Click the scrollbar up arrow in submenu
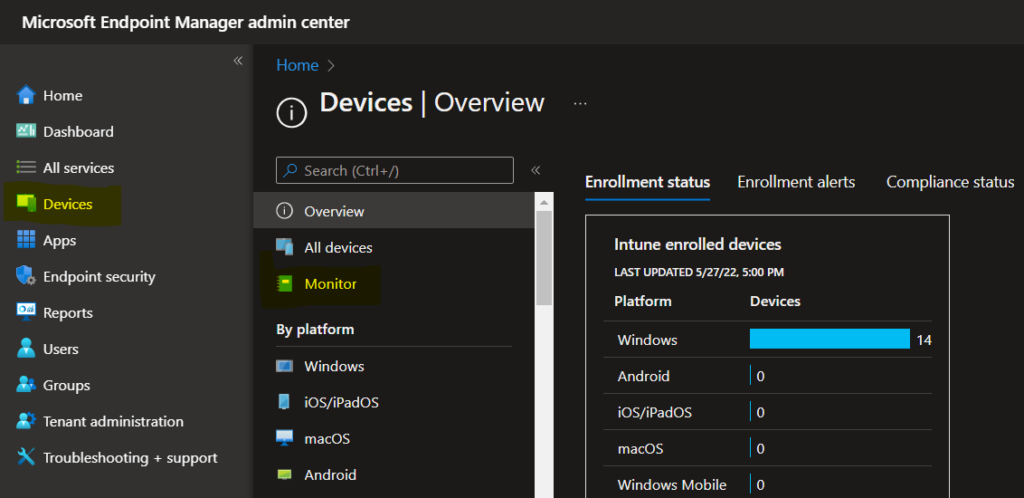The image size is (1024, 498). [543, 202]
